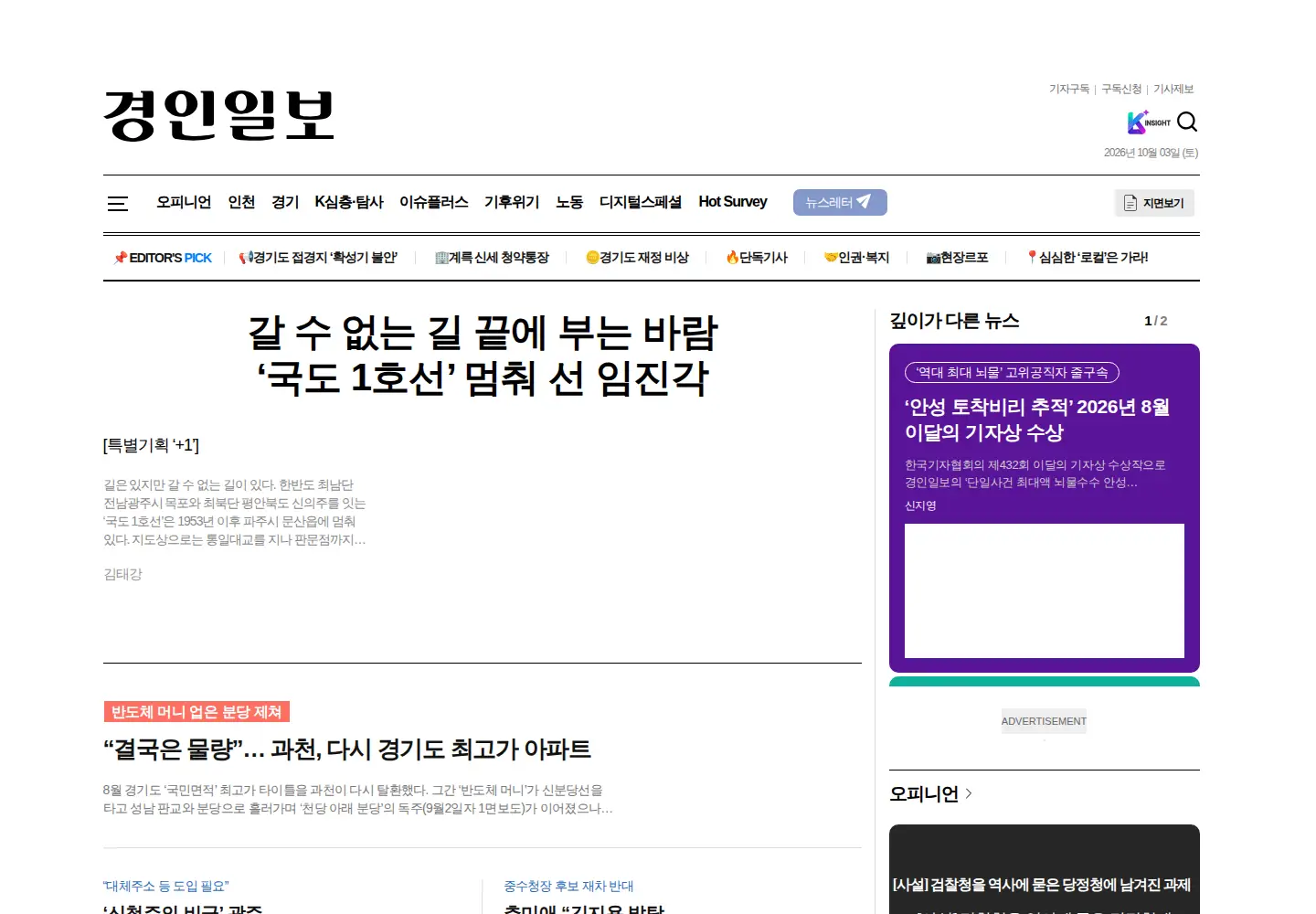Viewport: 1316px width, 914px height.
Task: Open '안성 토착비리 추적' 기자상 article
Action: click(x=1037, y=420)
